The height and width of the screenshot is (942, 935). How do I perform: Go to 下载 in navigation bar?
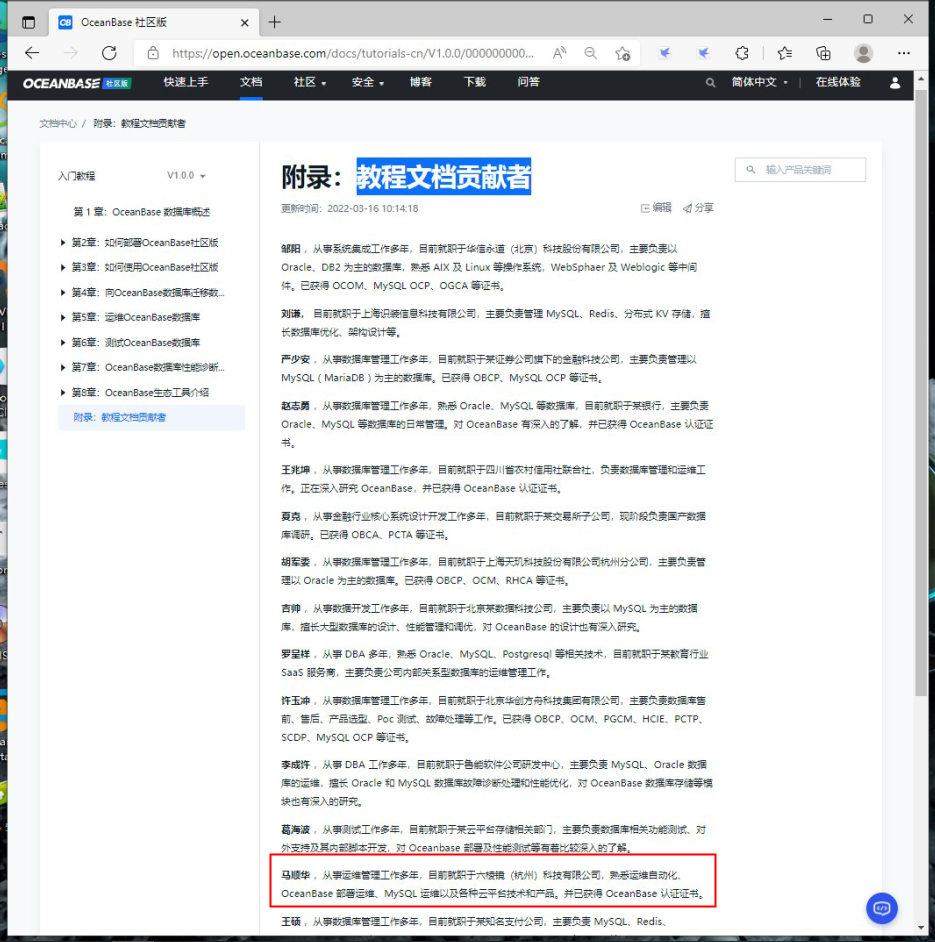[475, 82]
